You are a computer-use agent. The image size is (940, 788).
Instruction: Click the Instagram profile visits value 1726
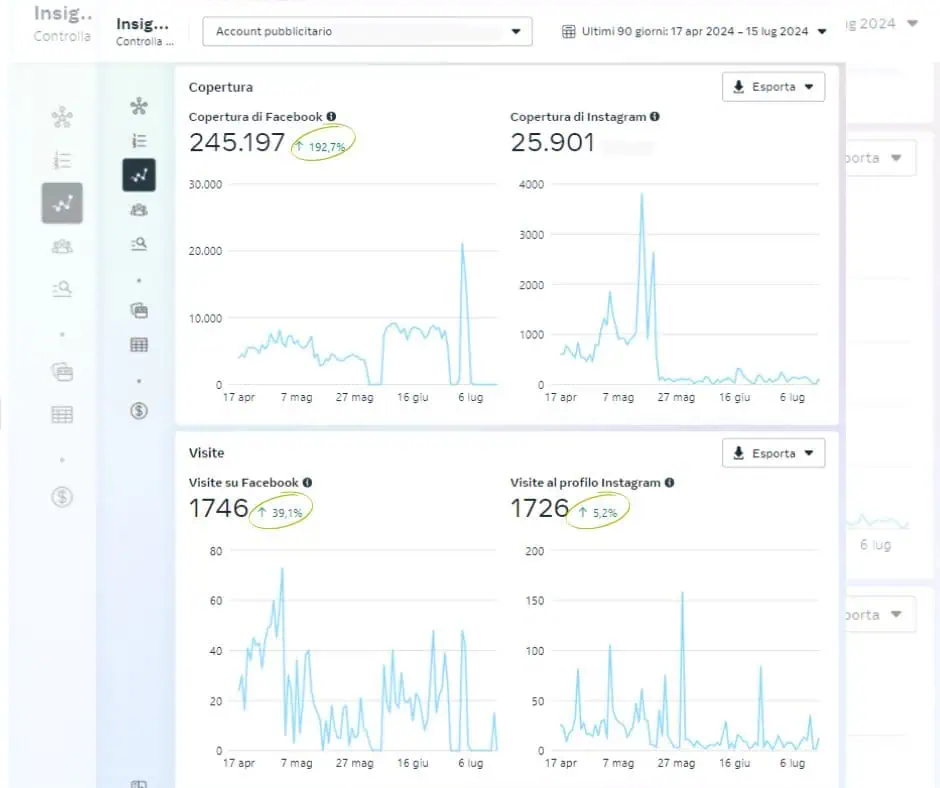(540, 509)
